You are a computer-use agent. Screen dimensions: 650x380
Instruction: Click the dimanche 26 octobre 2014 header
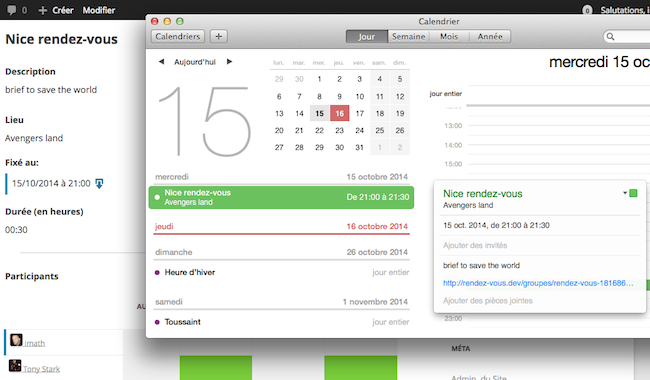[x=281, y=252]
